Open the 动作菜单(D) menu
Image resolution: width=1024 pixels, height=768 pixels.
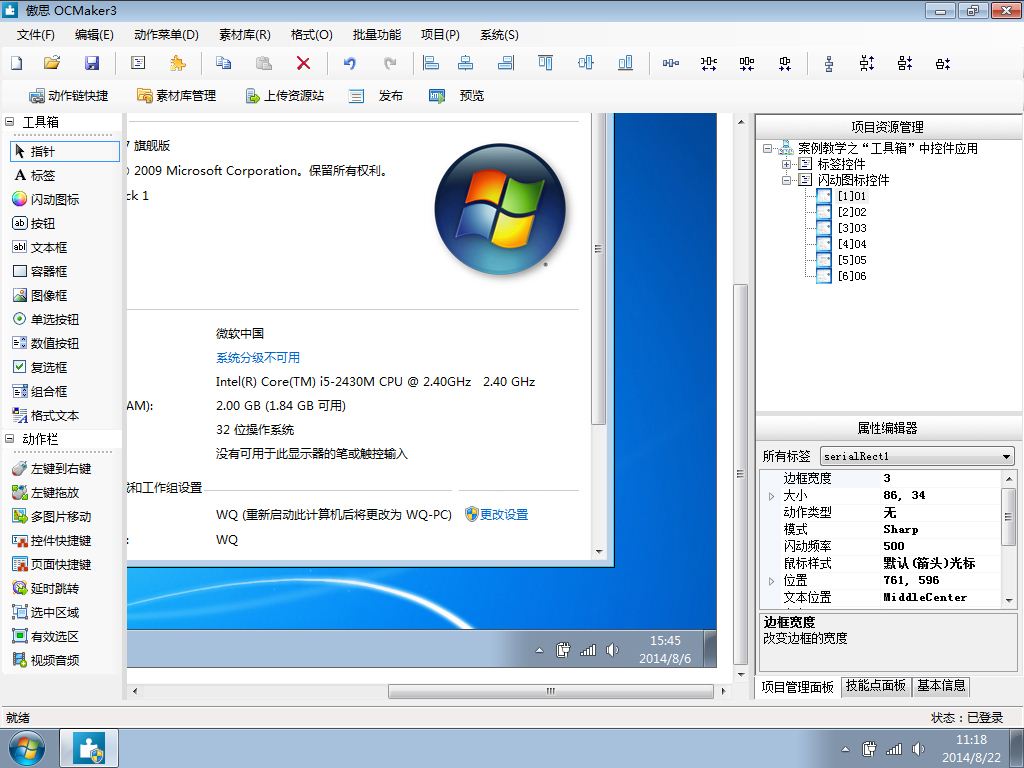166,35
